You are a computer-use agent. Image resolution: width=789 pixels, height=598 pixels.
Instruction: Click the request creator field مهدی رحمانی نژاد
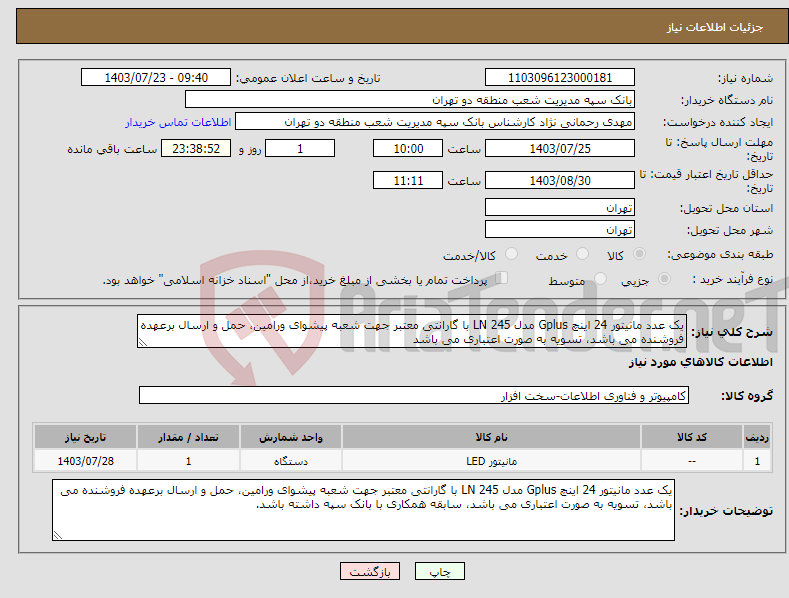[435, 122]
